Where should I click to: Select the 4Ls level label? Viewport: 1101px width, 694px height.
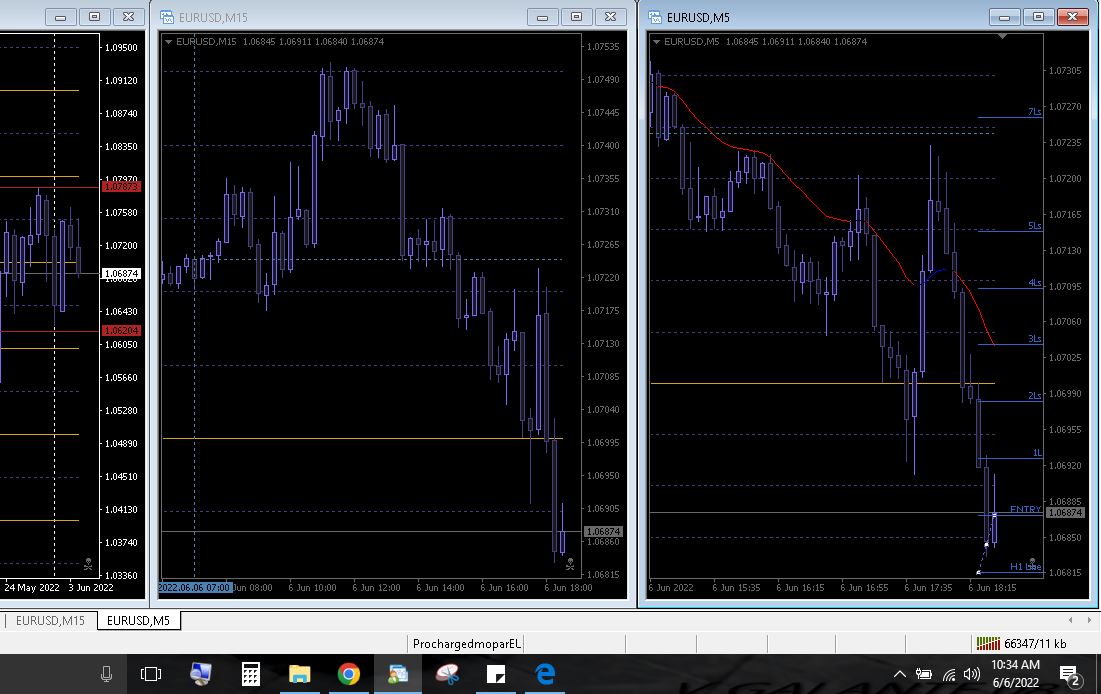click(x=1034, y=282)
